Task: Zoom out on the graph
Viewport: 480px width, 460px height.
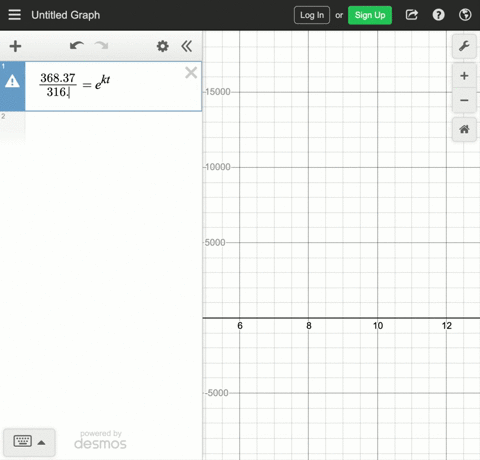Action: 464,100
